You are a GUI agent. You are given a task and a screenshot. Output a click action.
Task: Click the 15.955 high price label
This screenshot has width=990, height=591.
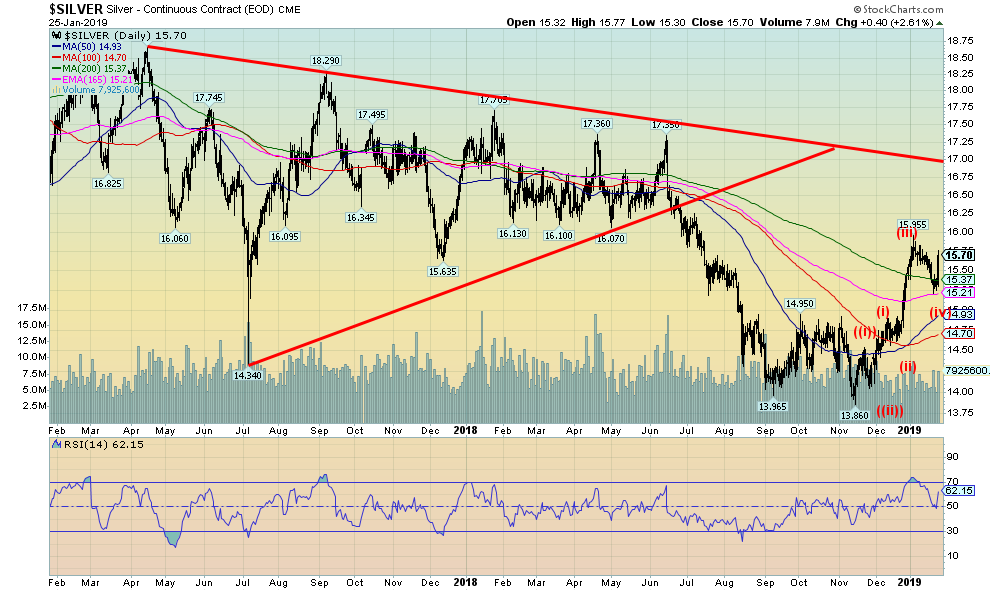pyautogui.click(x=911, y=224)
